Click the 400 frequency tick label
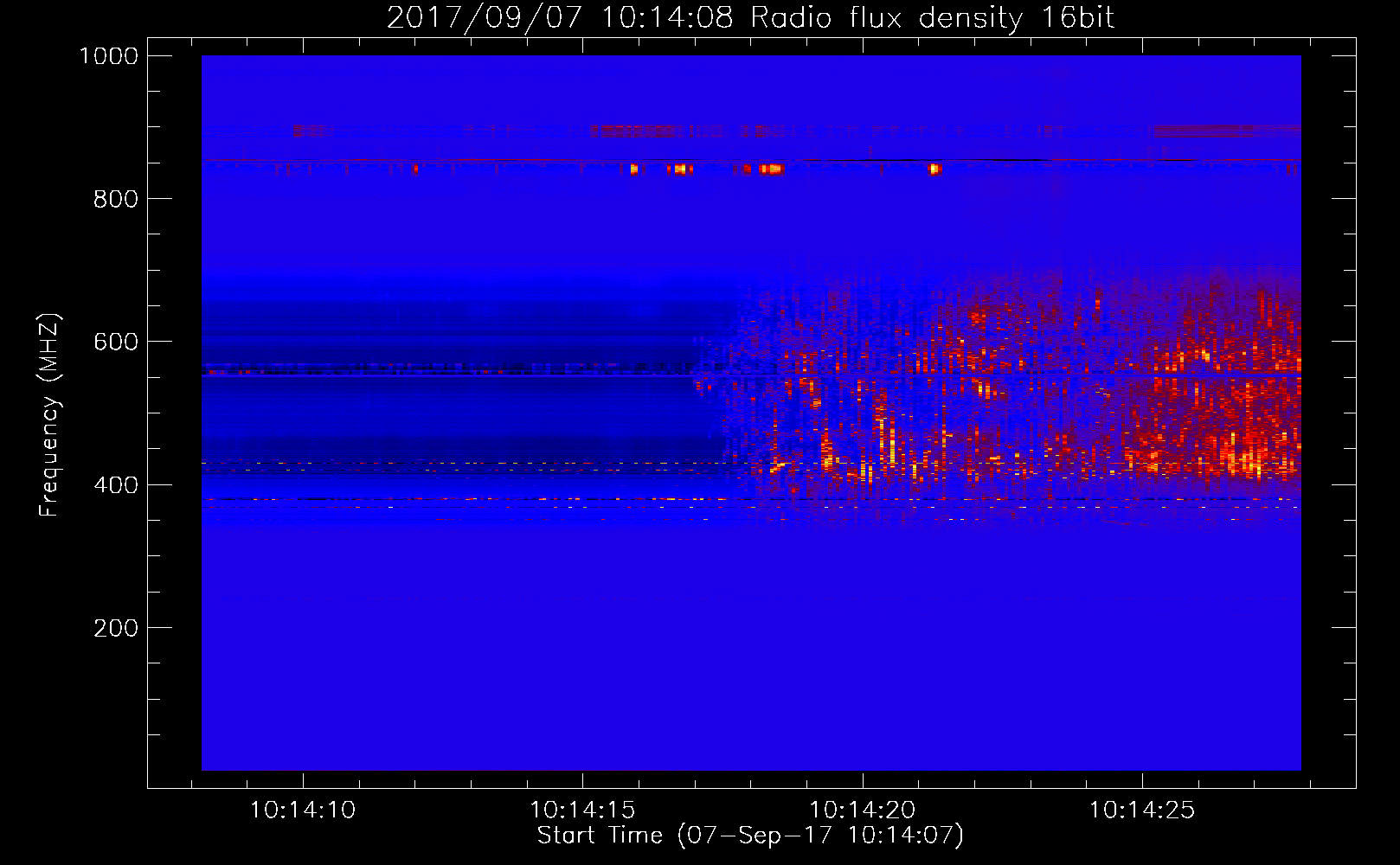The image size is (1400, 865). pos(116,485)
